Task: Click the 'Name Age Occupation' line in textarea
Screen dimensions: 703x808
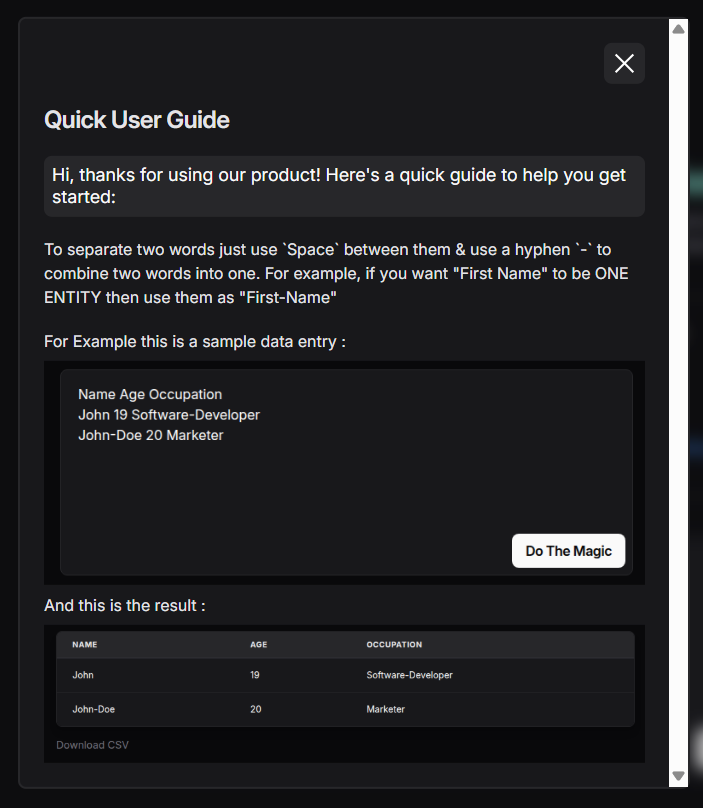Action: pos(150,394)
